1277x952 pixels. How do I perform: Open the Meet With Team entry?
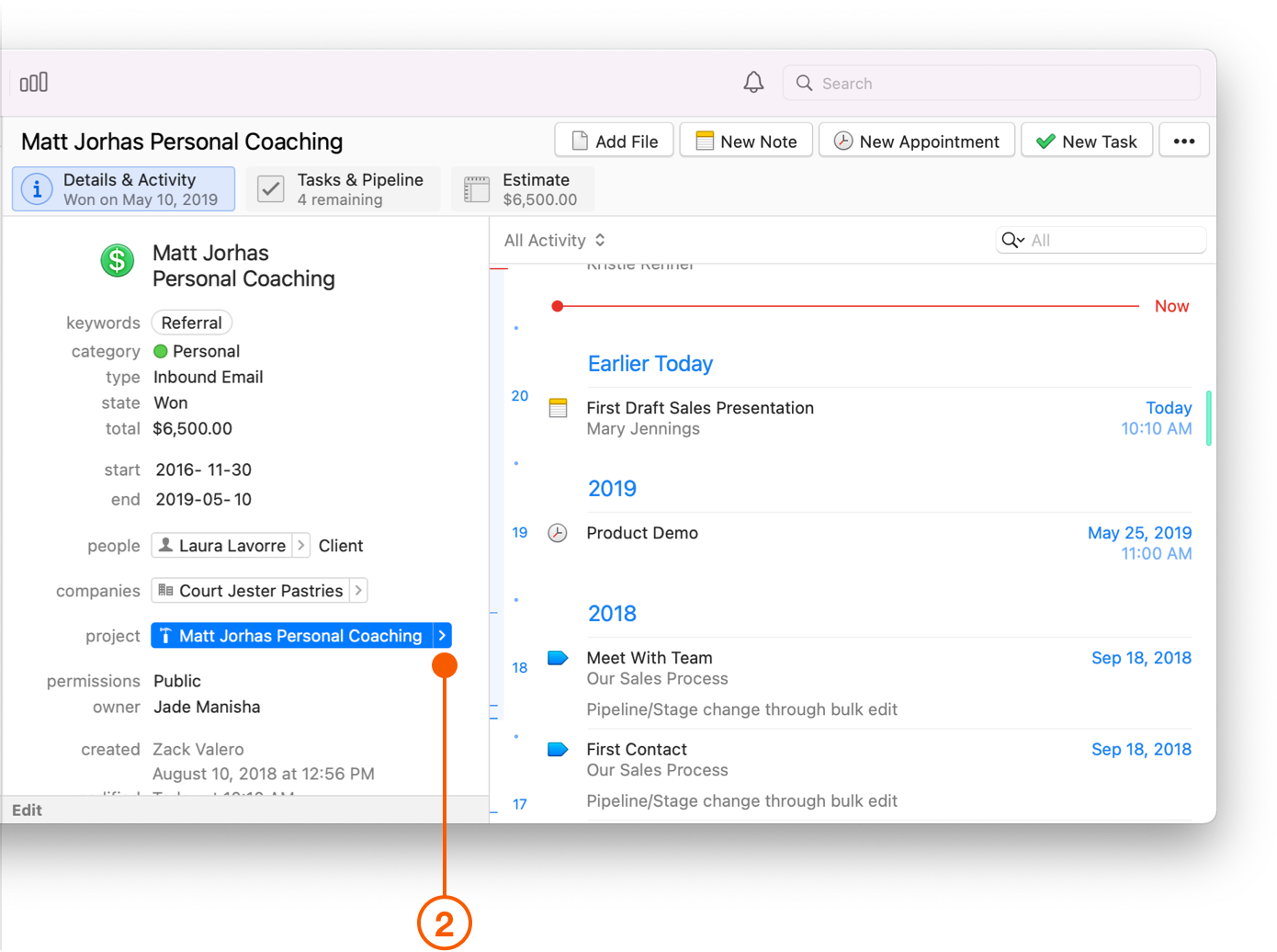tap(650, 658)
